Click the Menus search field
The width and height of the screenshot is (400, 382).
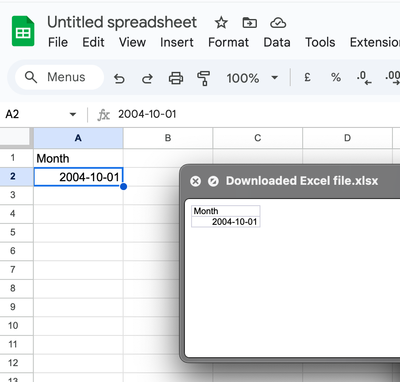59,77
